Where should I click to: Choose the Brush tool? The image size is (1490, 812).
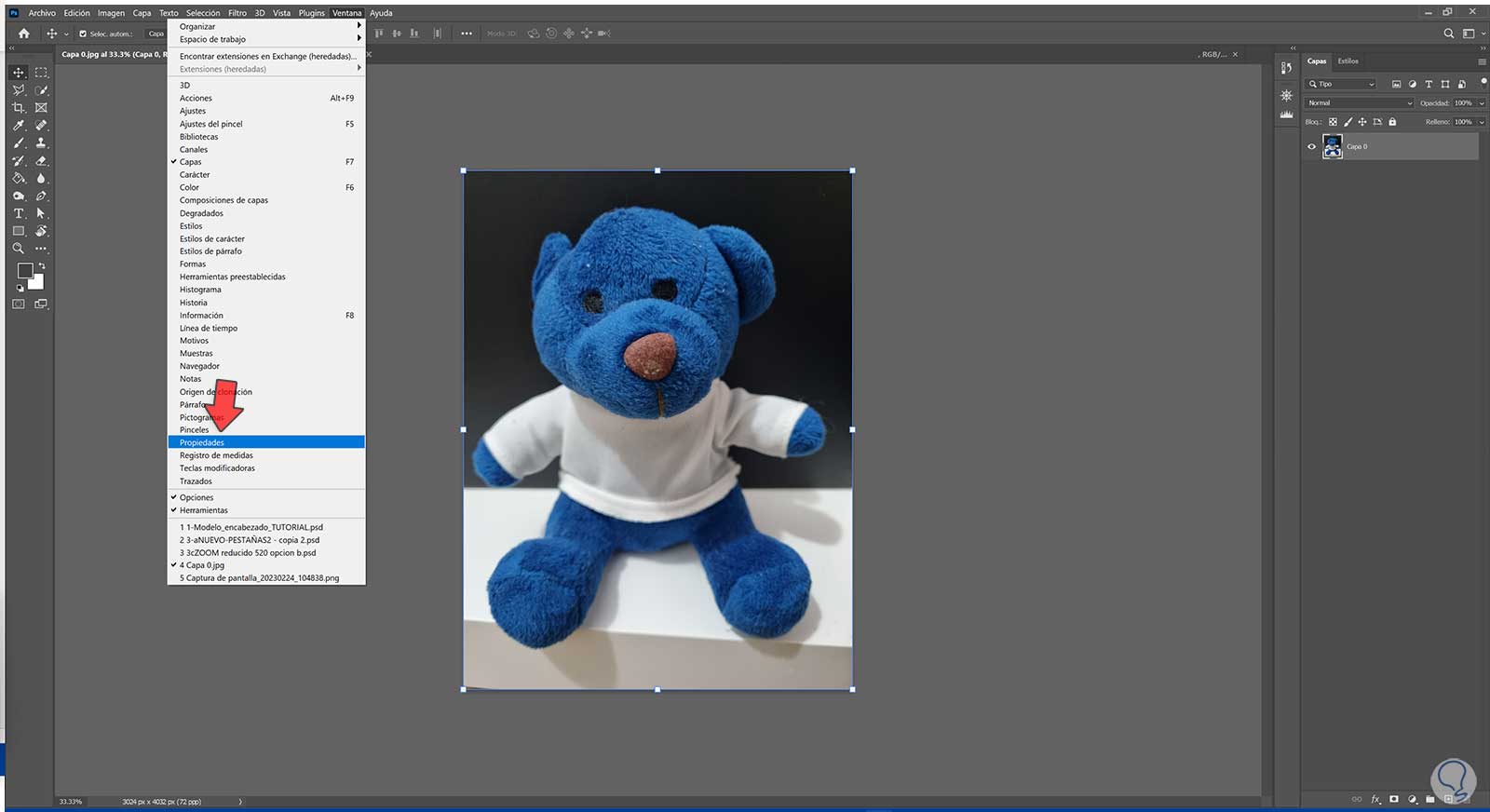(x=19, y=143)
